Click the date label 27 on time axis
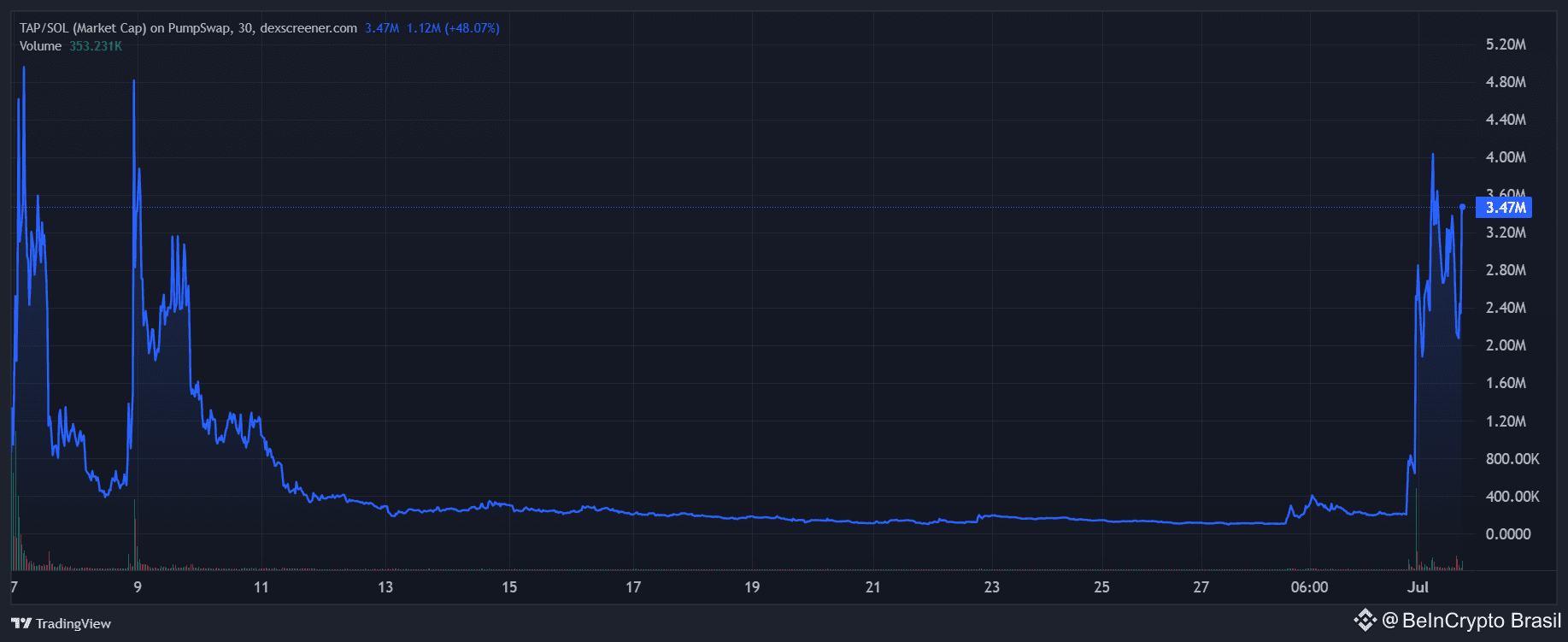1568x642 pixels. point(1201,587)
